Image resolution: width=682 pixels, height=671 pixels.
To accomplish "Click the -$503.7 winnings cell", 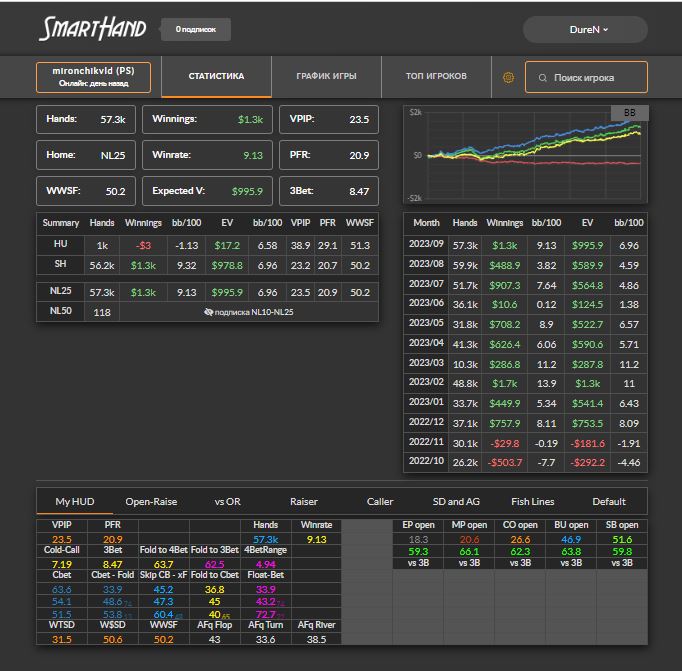I will coord(505,462).
